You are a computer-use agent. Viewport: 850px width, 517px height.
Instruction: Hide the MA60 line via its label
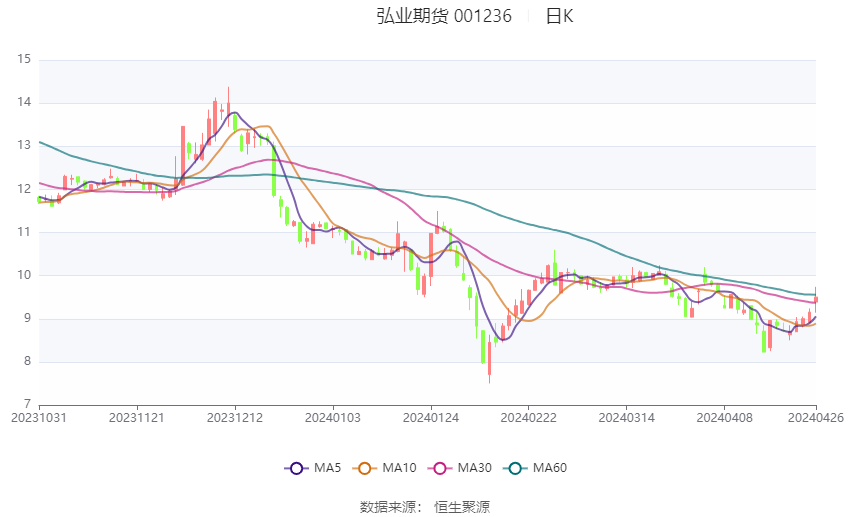pos(550,468)
